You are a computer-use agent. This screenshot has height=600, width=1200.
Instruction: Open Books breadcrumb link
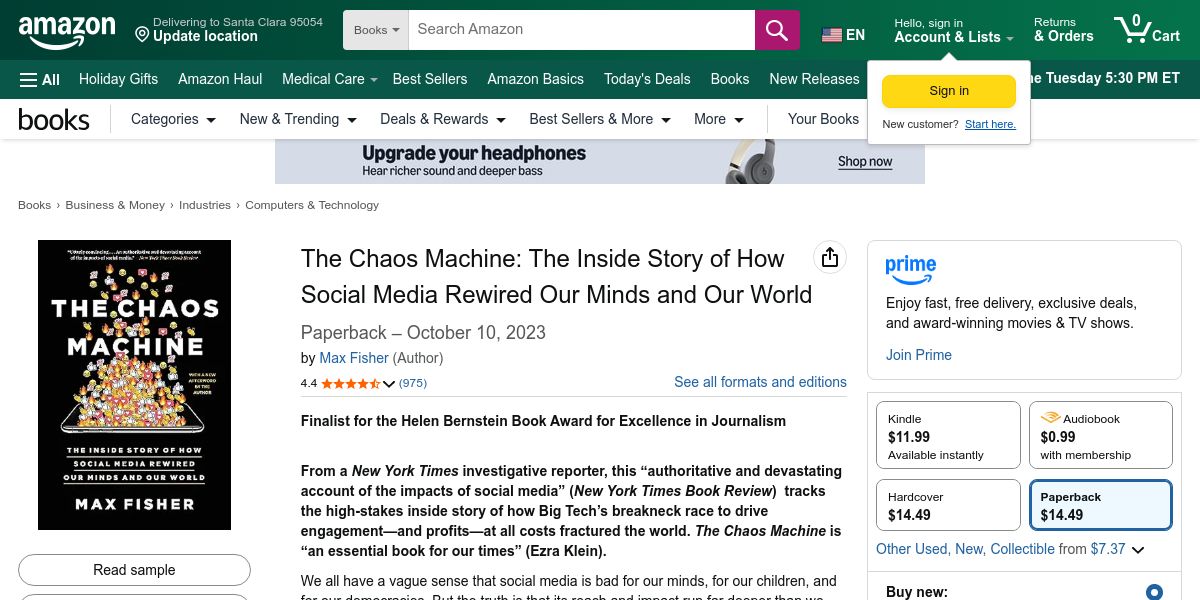point(34,205)
